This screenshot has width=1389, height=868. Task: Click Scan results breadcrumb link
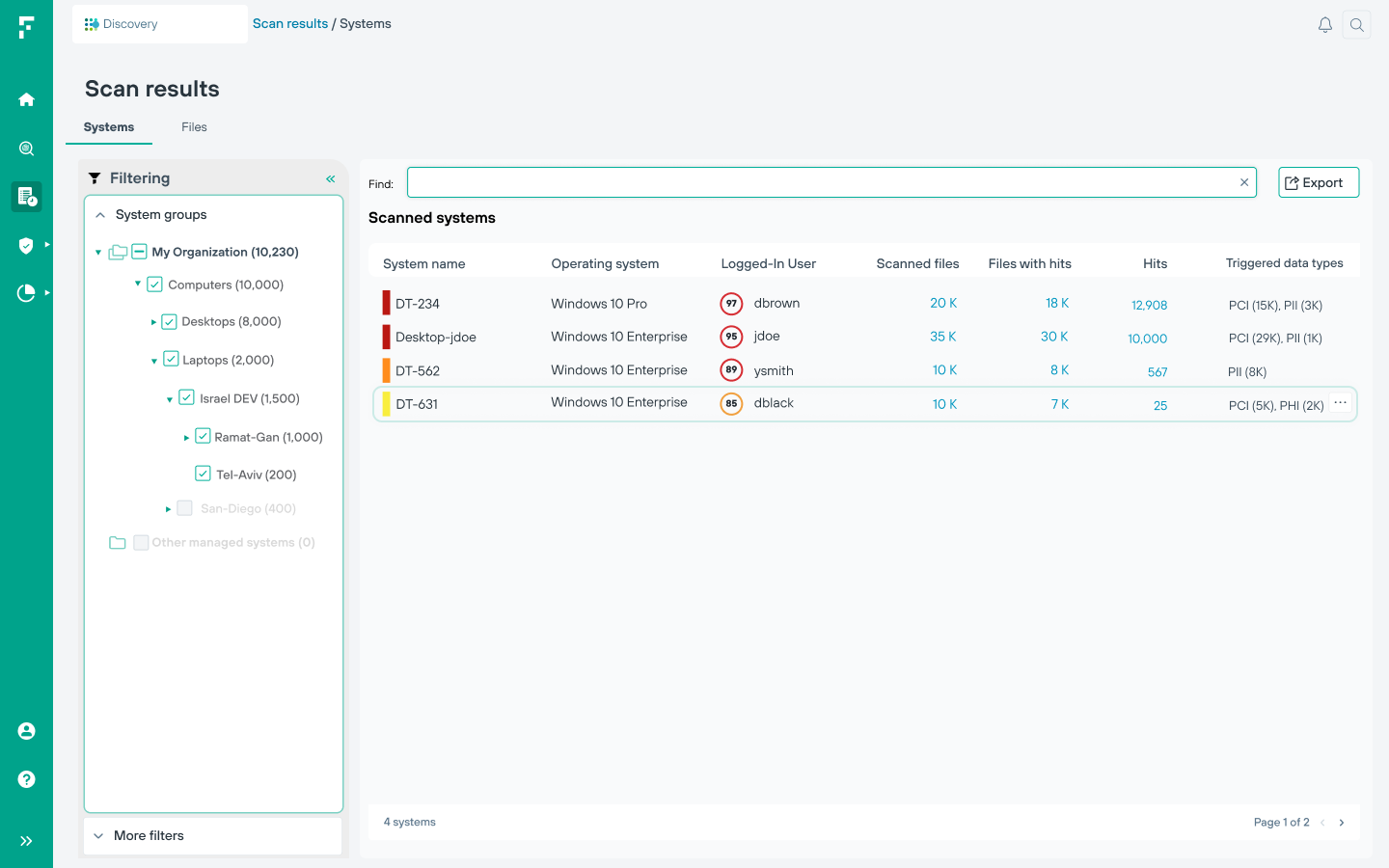[x=290, y=24]
